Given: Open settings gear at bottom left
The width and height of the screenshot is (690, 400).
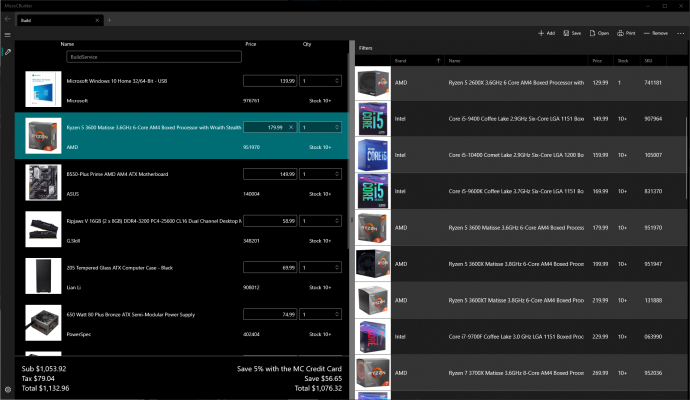Looking at the screenshot, I should (7, 389).
